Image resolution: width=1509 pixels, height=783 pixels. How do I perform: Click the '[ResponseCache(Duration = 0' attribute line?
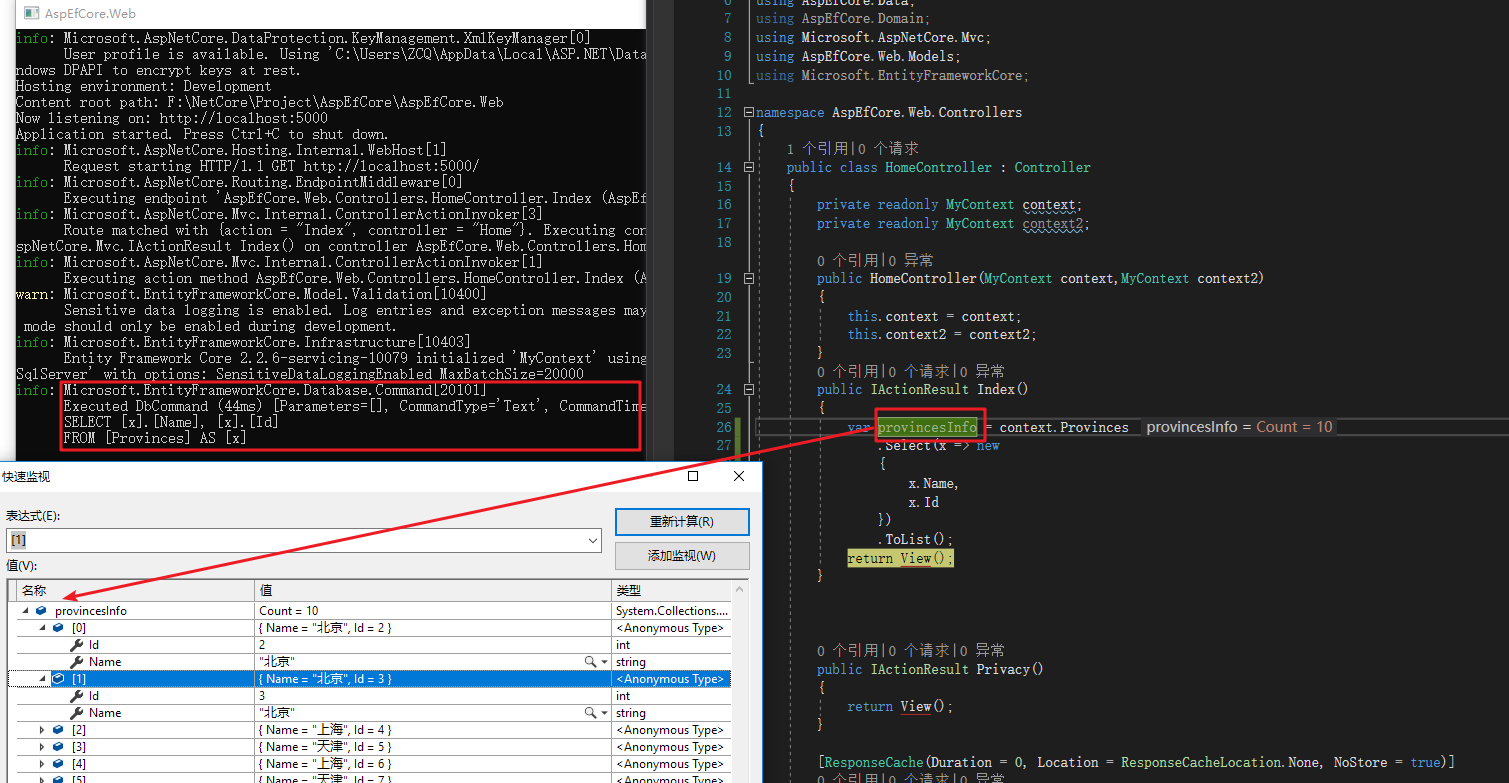(1136, 762)
